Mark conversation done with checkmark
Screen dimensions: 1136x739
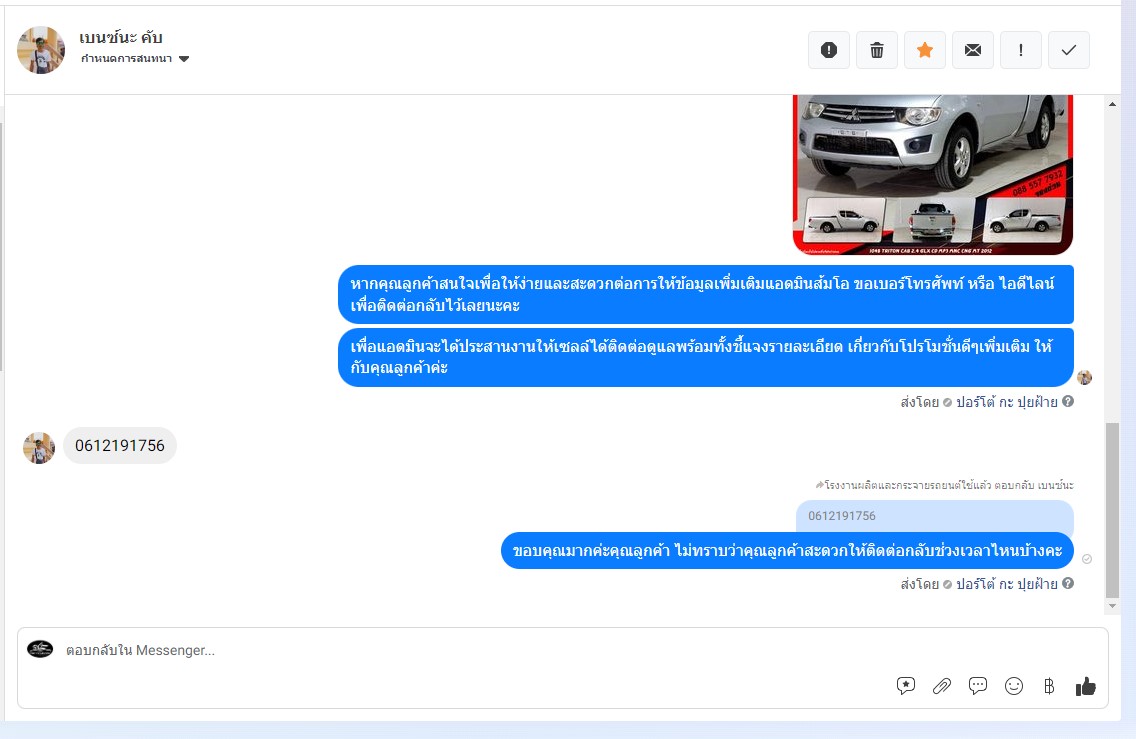pos(1069,50)
